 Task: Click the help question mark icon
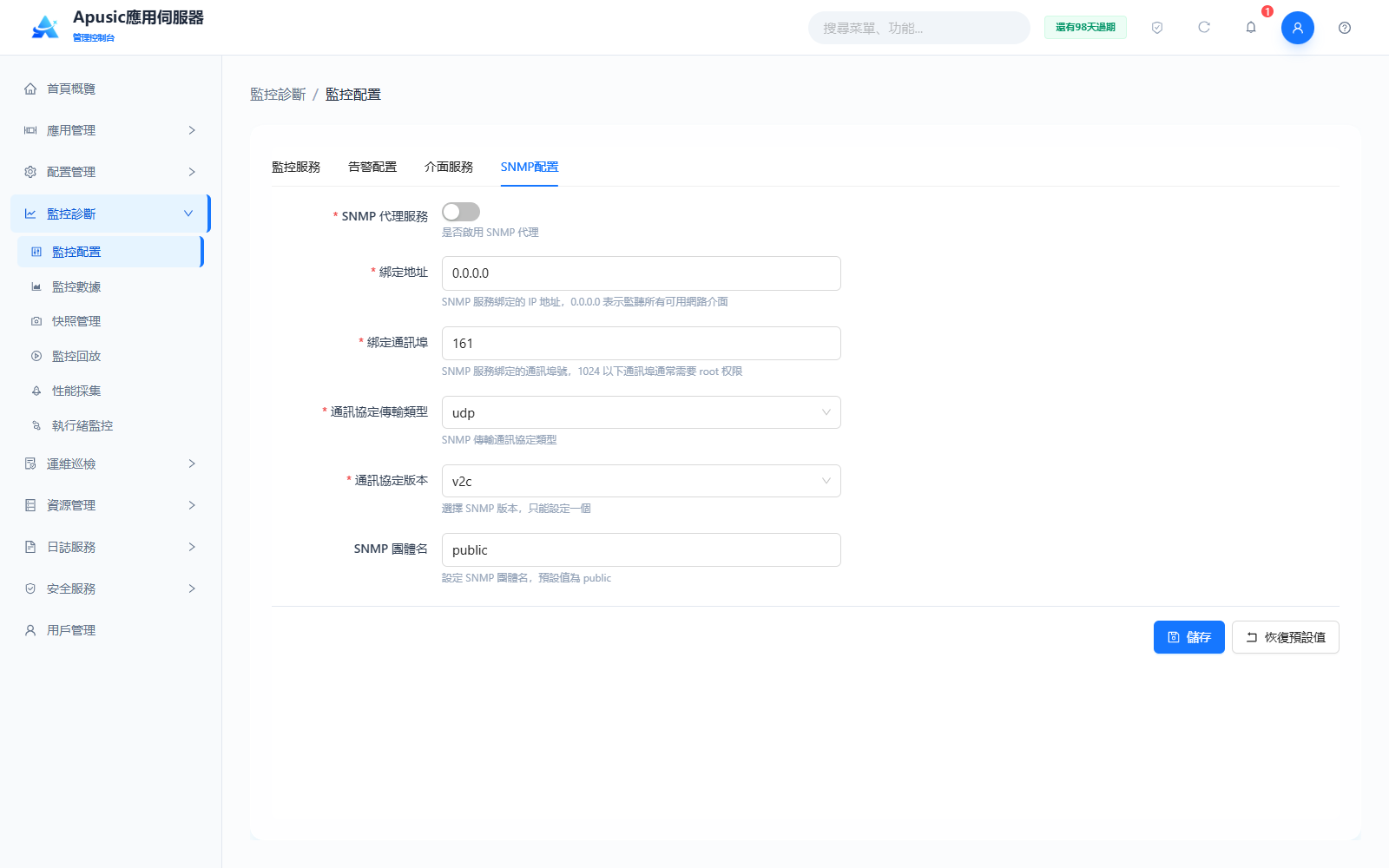tap(1345, 28)
